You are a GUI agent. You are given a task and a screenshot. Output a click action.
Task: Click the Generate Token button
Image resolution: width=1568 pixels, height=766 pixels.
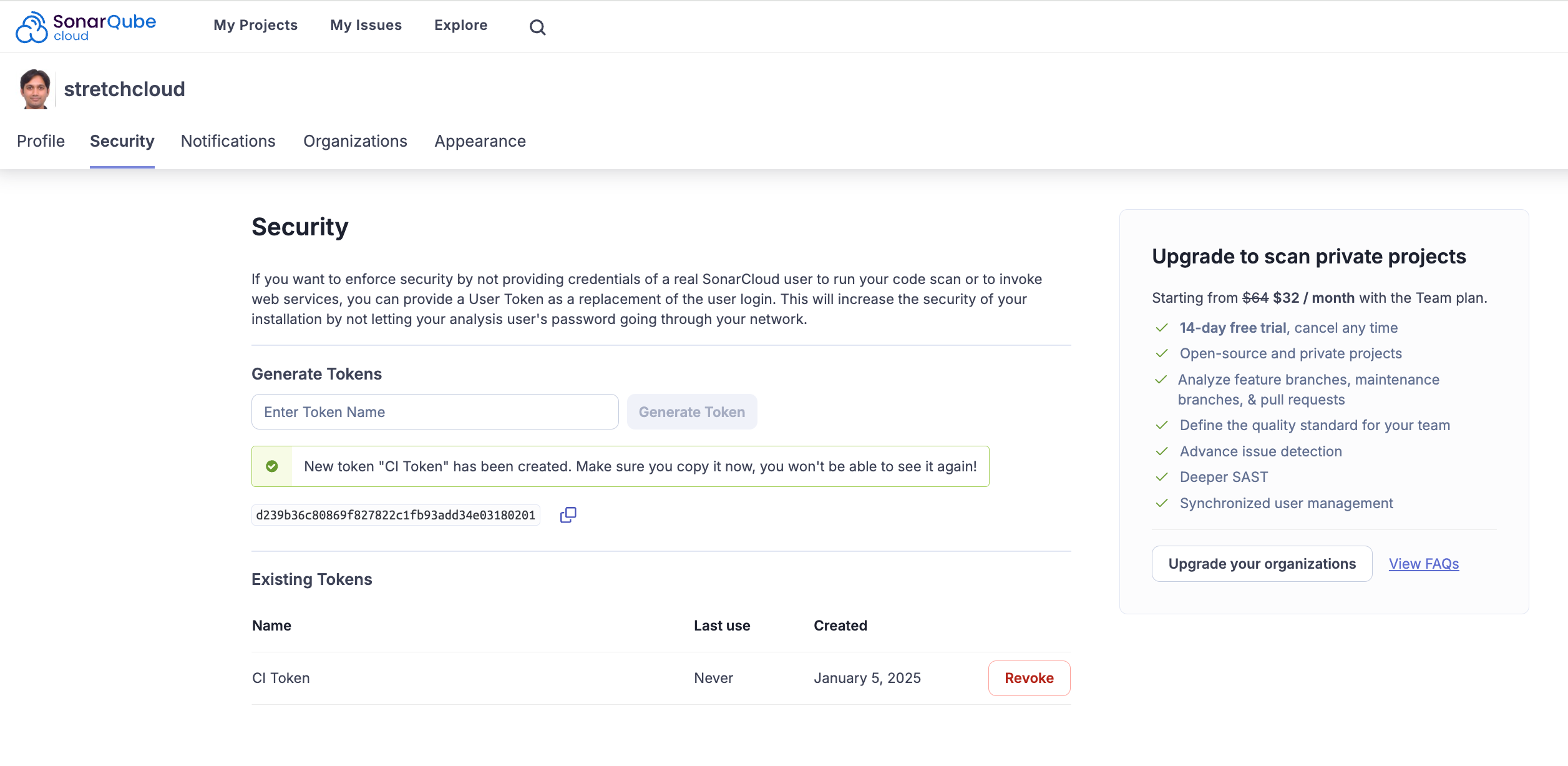click(691, 411)
